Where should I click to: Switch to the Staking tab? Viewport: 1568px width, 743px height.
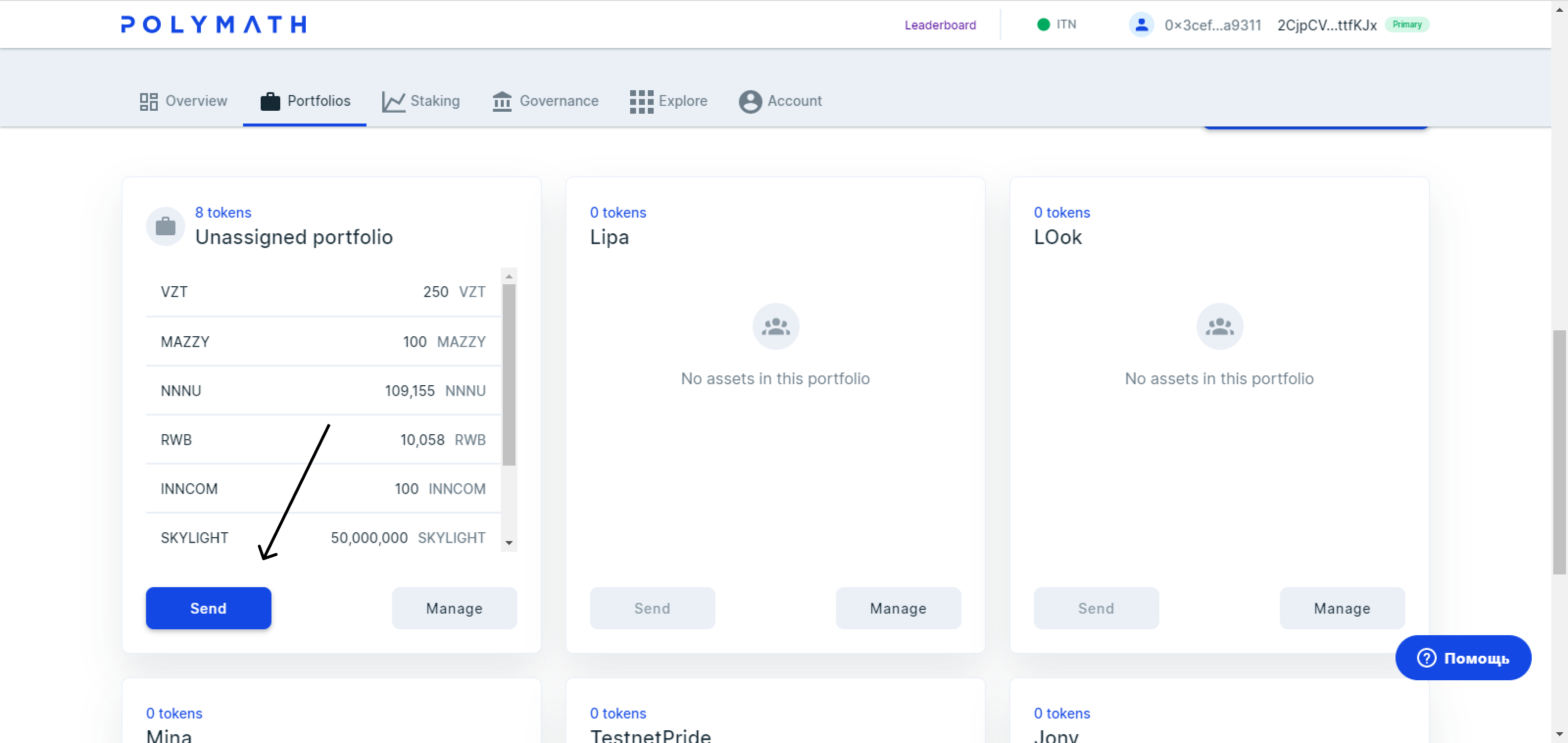point(420,101)
